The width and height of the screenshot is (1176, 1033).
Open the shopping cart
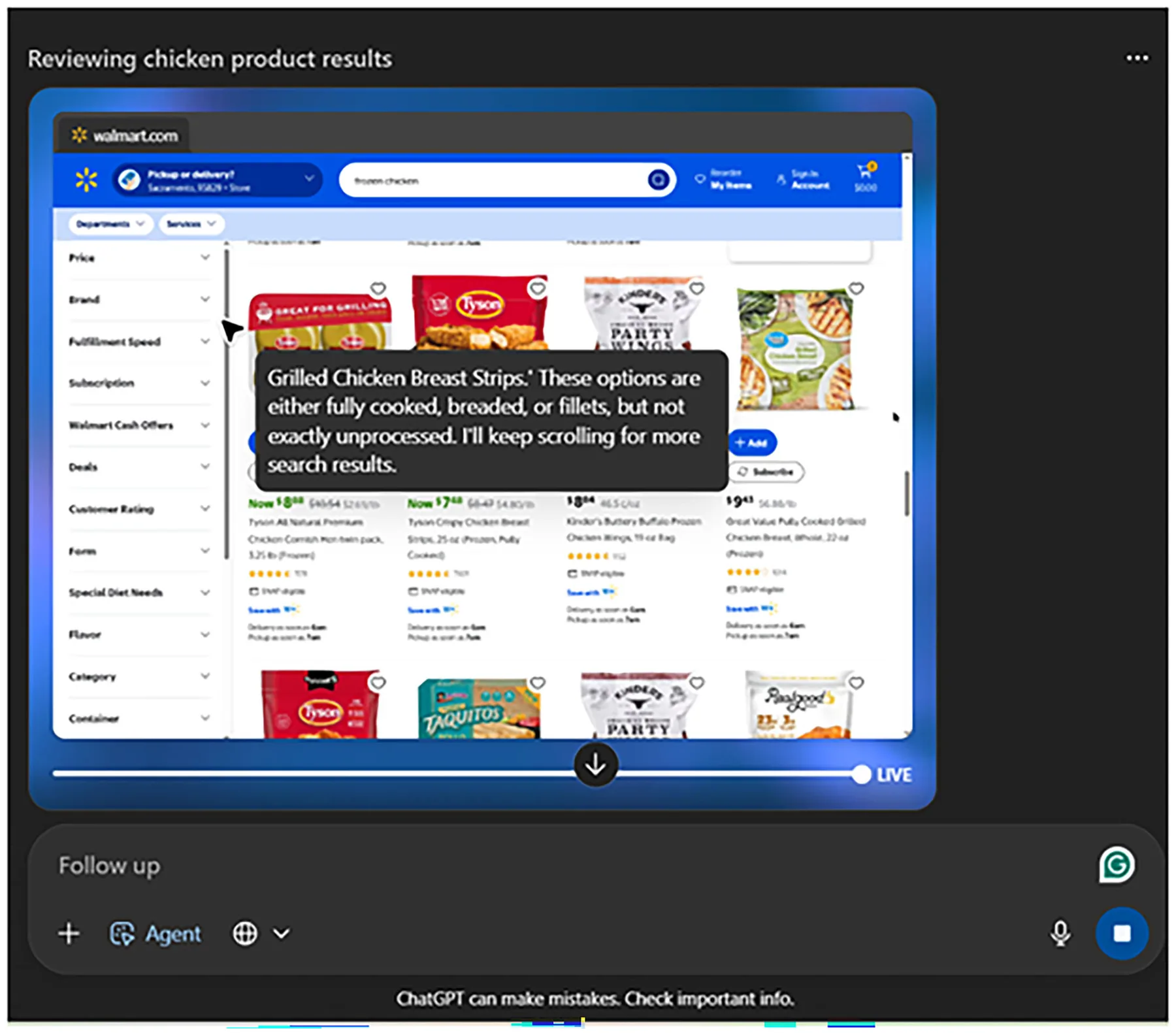pos(865,178)
